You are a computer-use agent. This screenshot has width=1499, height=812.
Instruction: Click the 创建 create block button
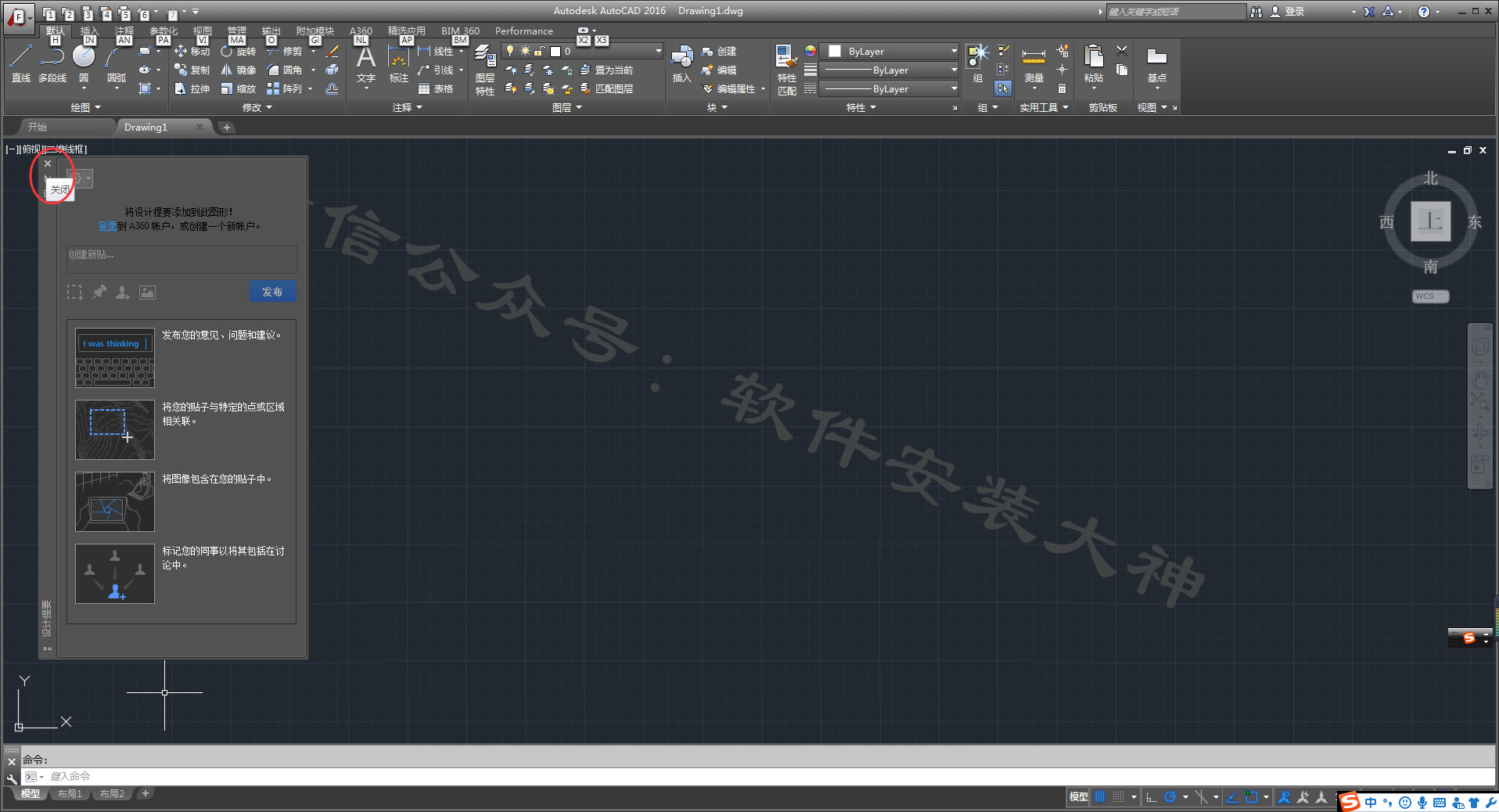(719, 51)
